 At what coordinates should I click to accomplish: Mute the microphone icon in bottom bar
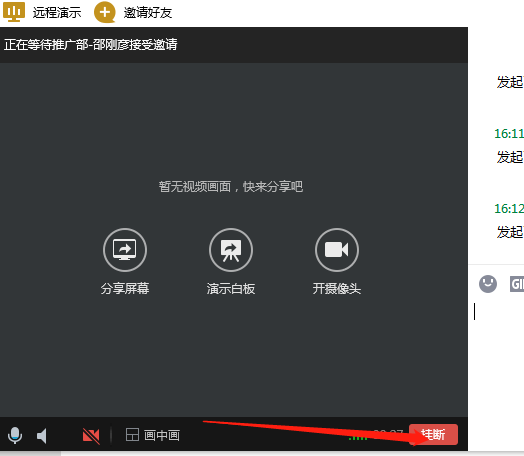click(x=15, y=435)
